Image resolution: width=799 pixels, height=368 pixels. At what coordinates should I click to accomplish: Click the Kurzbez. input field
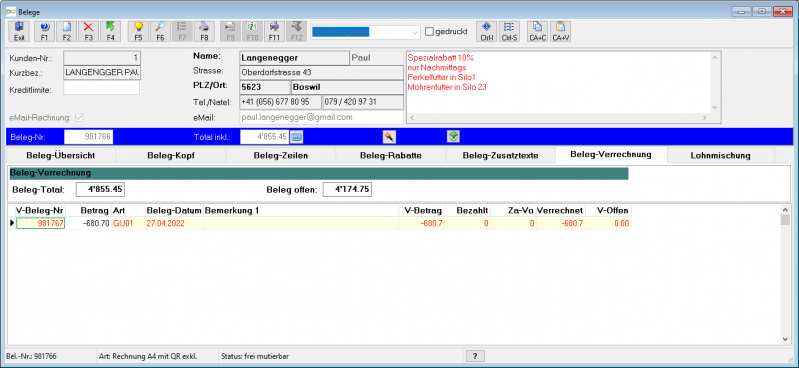pos(102,73)
